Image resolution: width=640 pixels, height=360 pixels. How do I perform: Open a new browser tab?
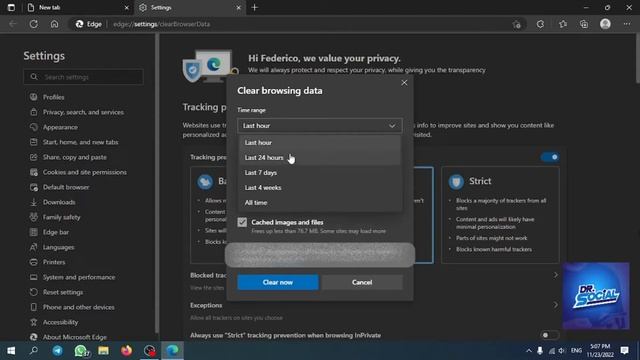[x=255, y=7]
